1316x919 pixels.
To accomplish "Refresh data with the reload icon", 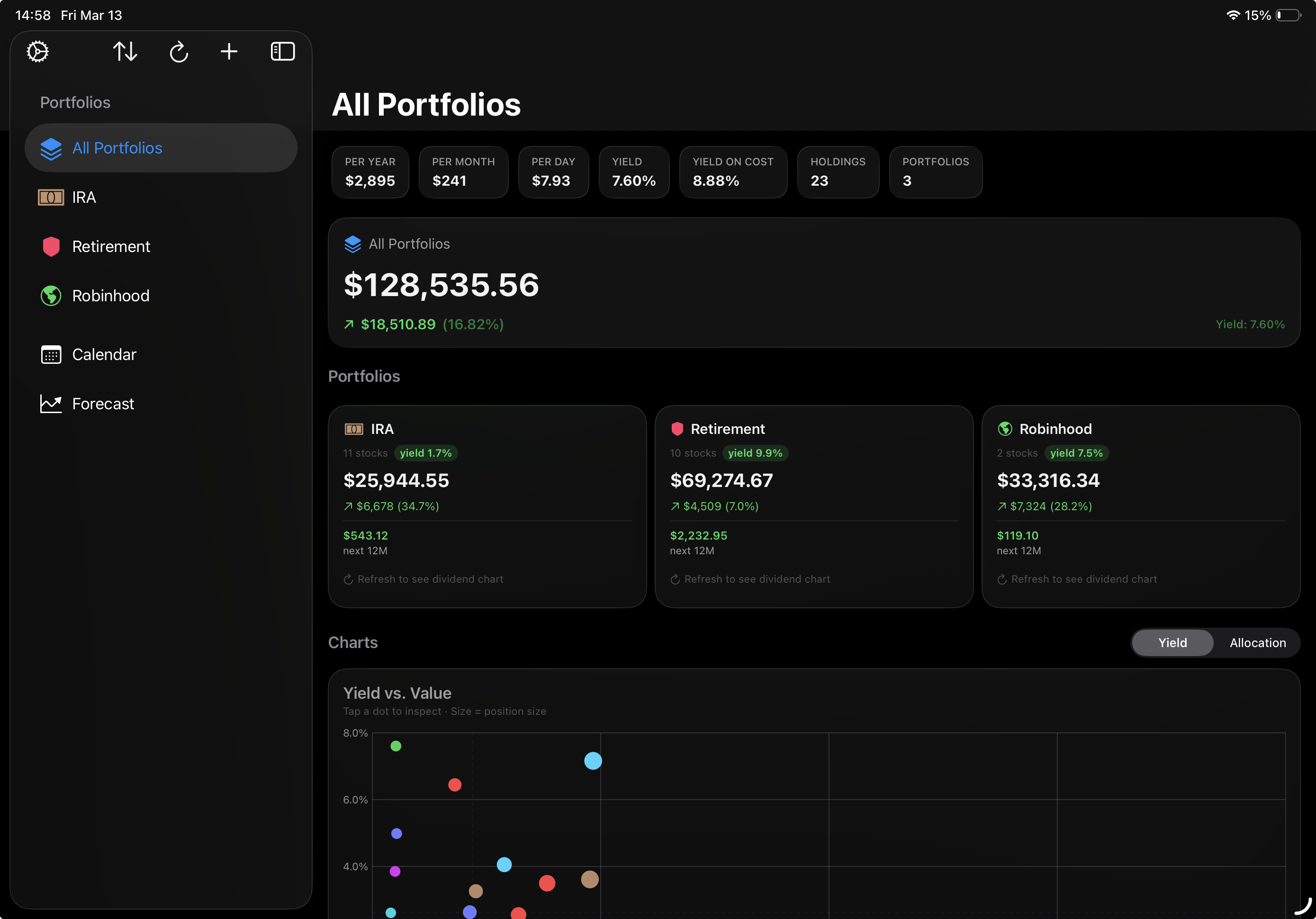I will click(179, 52).
